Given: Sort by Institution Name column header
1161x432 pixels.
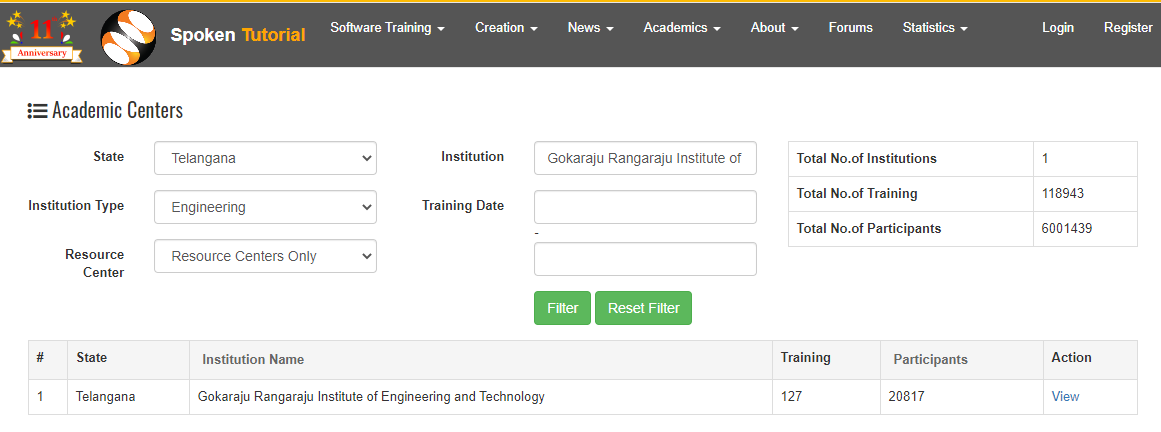Looking at the screenshot, I should pos(253,359).
